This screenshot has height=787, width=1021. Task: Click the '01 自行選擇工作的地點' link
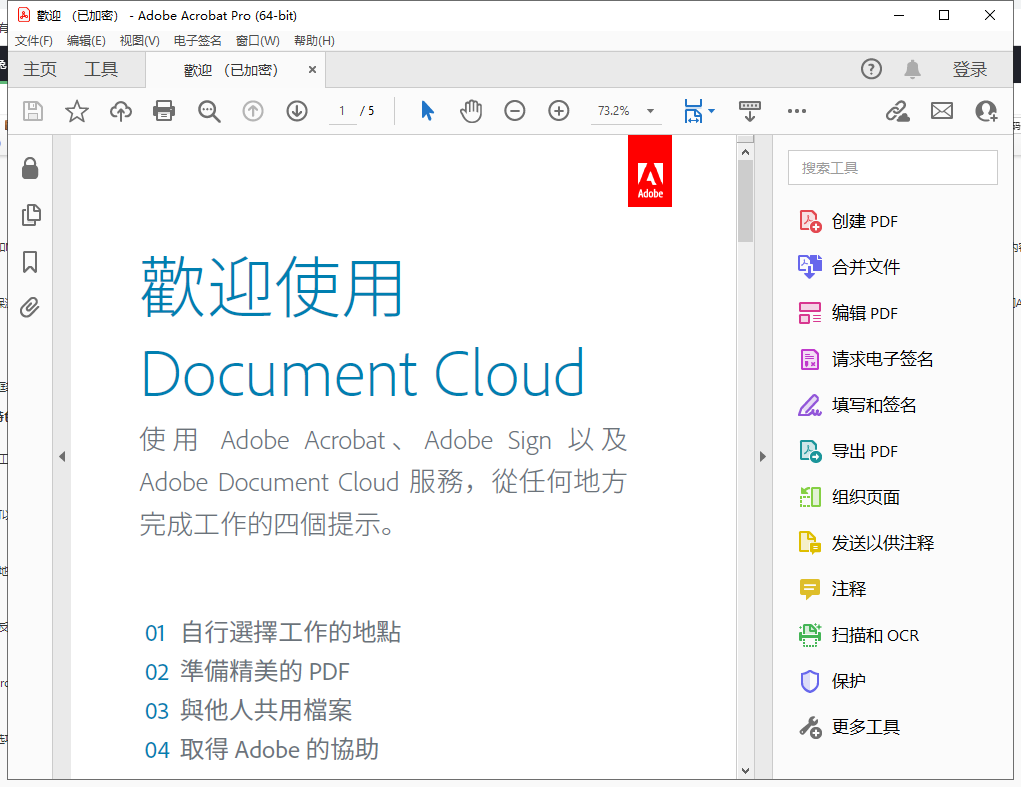click(x=273, y=632)
